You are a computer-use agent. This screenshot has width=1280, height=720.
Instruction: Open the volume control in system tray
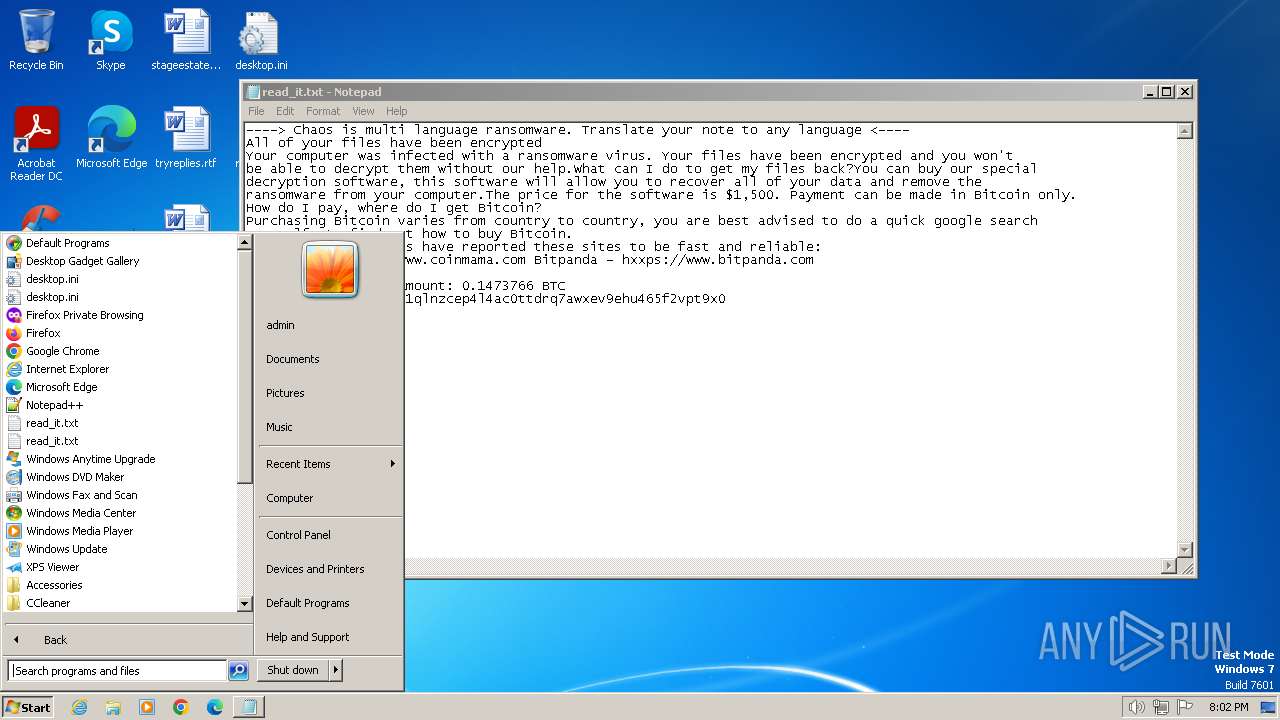point(1136,707)
